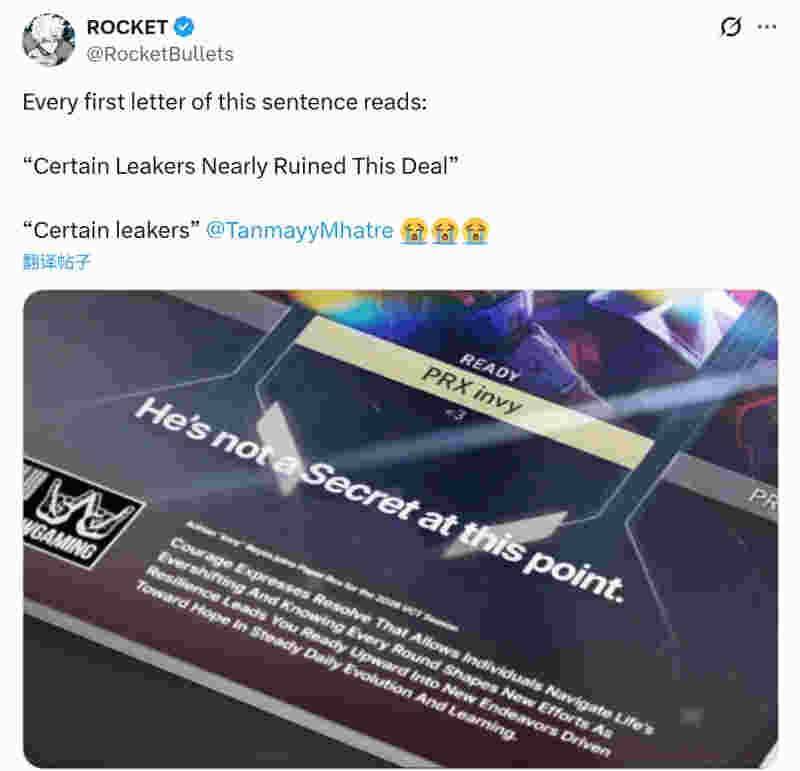This screenshot has width=800, height=771.
Task: Open the ROCKET display name
Action: pos(127,27)
